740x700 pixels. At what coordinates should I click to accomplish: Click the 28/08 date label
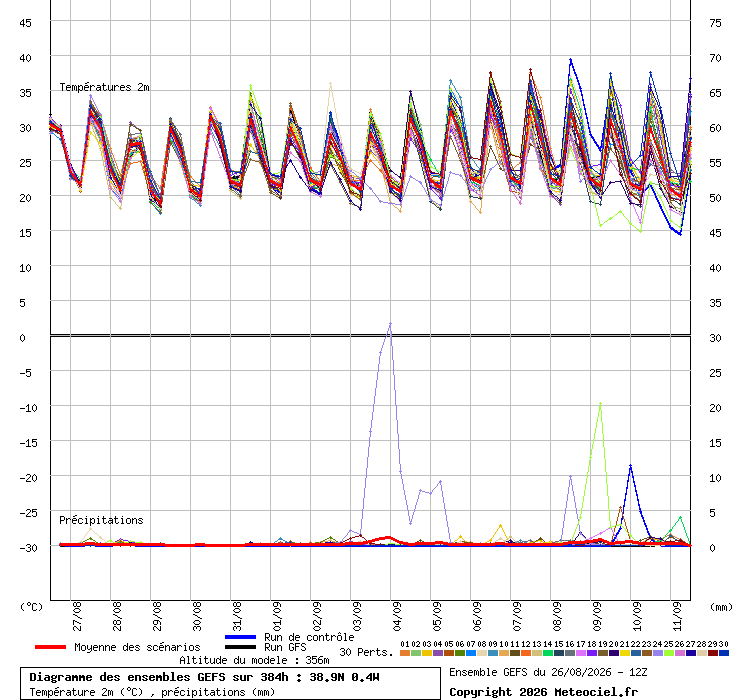(x=117, y=616)
